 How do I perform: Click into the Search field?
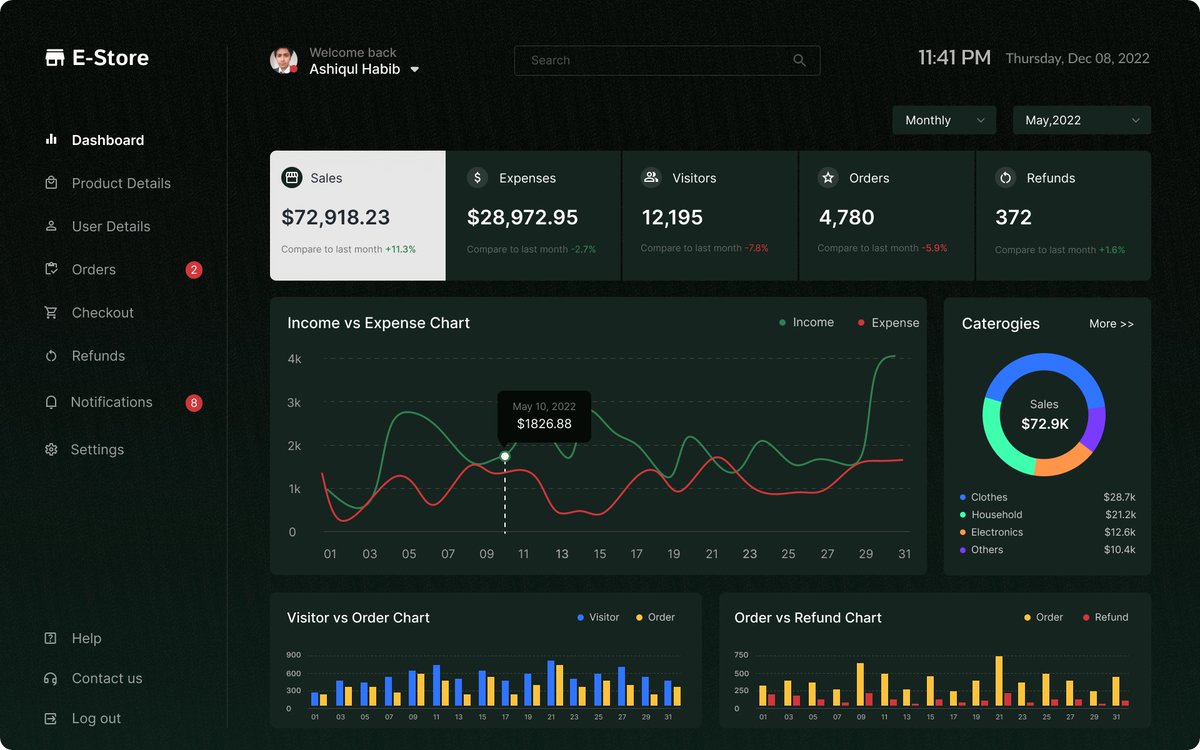pos(667,60)
